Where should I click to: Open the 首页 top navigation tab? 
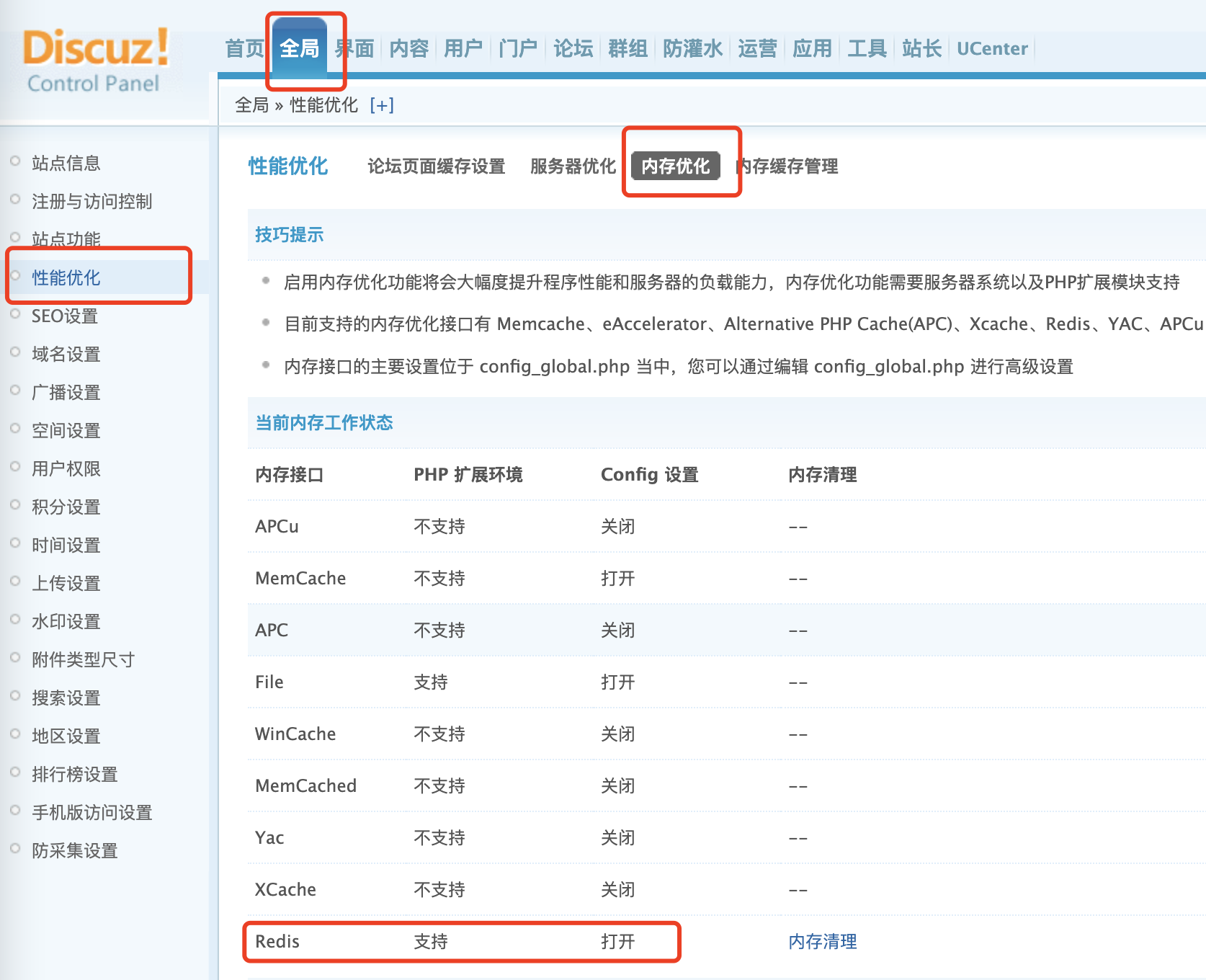(245, 48)
